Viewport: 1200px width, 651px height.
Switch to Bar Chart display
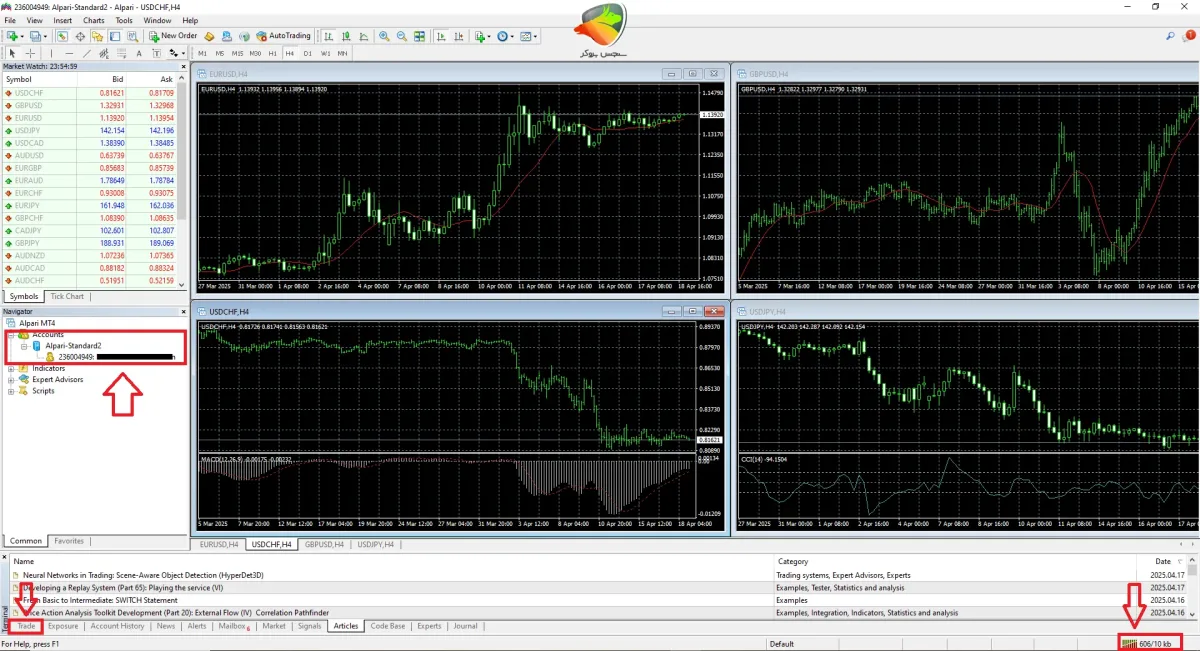coord(328,36)
